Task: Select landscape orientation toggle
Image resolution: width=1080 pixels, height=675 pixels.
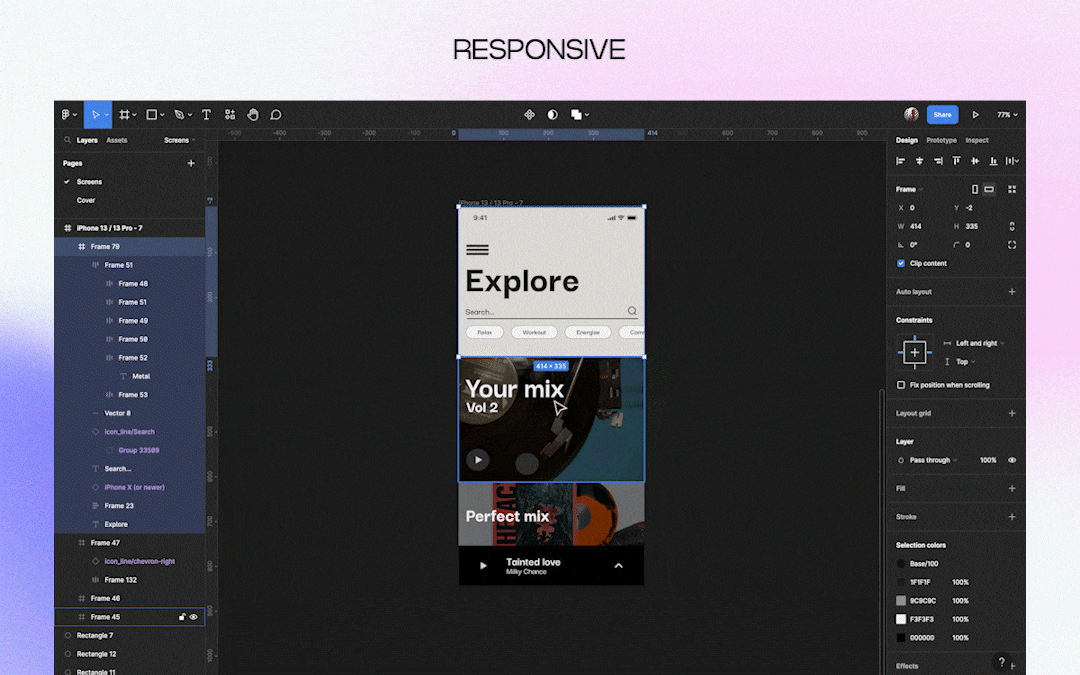Action: coord(989,189)
